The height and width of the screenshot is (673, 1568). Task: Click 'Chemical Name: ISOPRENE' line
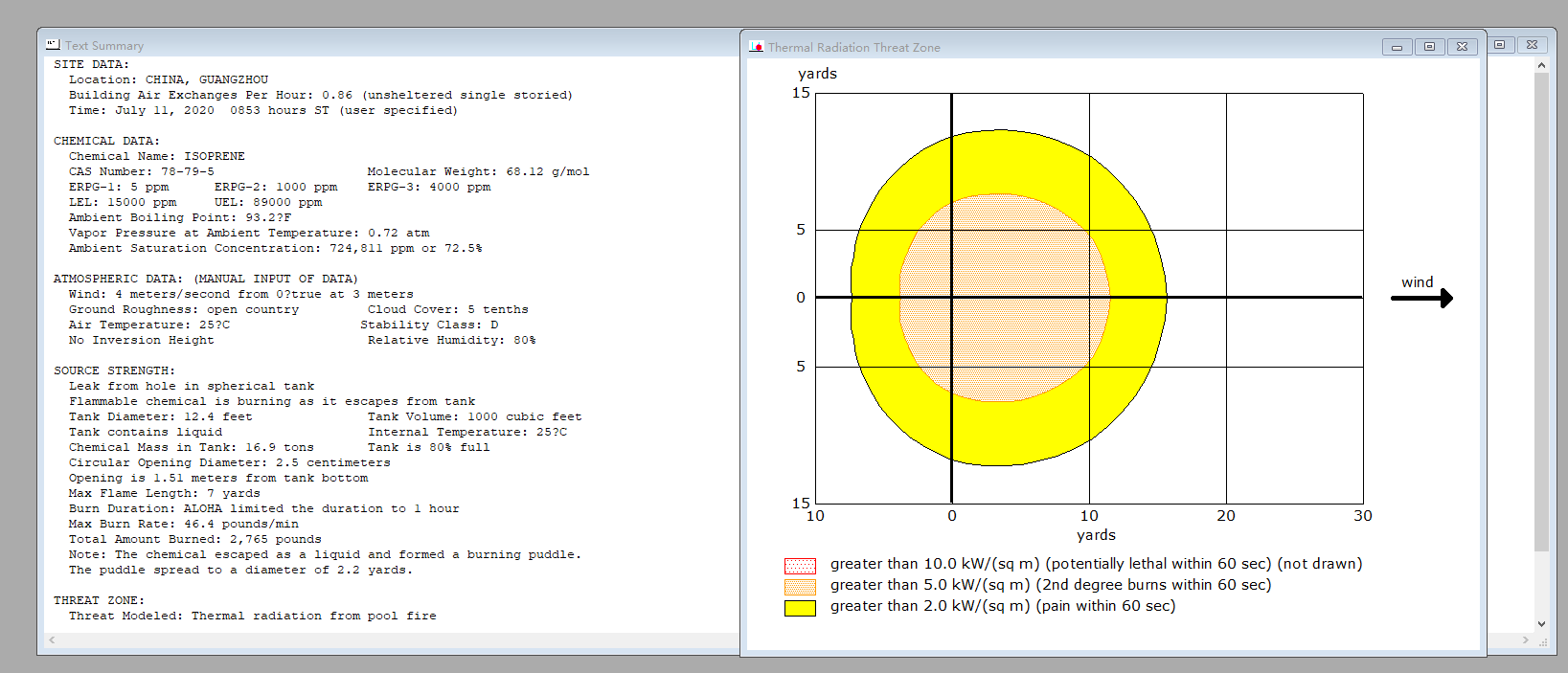coord(156,156)
